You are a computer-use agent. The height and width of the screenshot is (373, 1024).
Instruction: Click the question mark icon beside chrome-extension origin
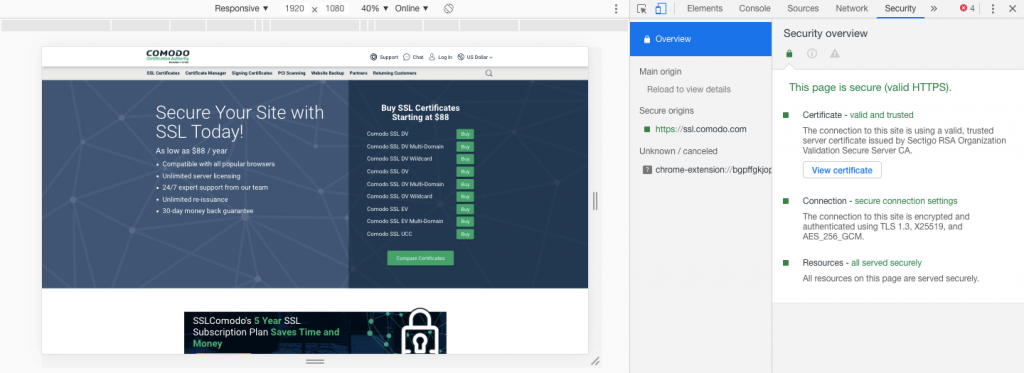[x=647, y=169]
